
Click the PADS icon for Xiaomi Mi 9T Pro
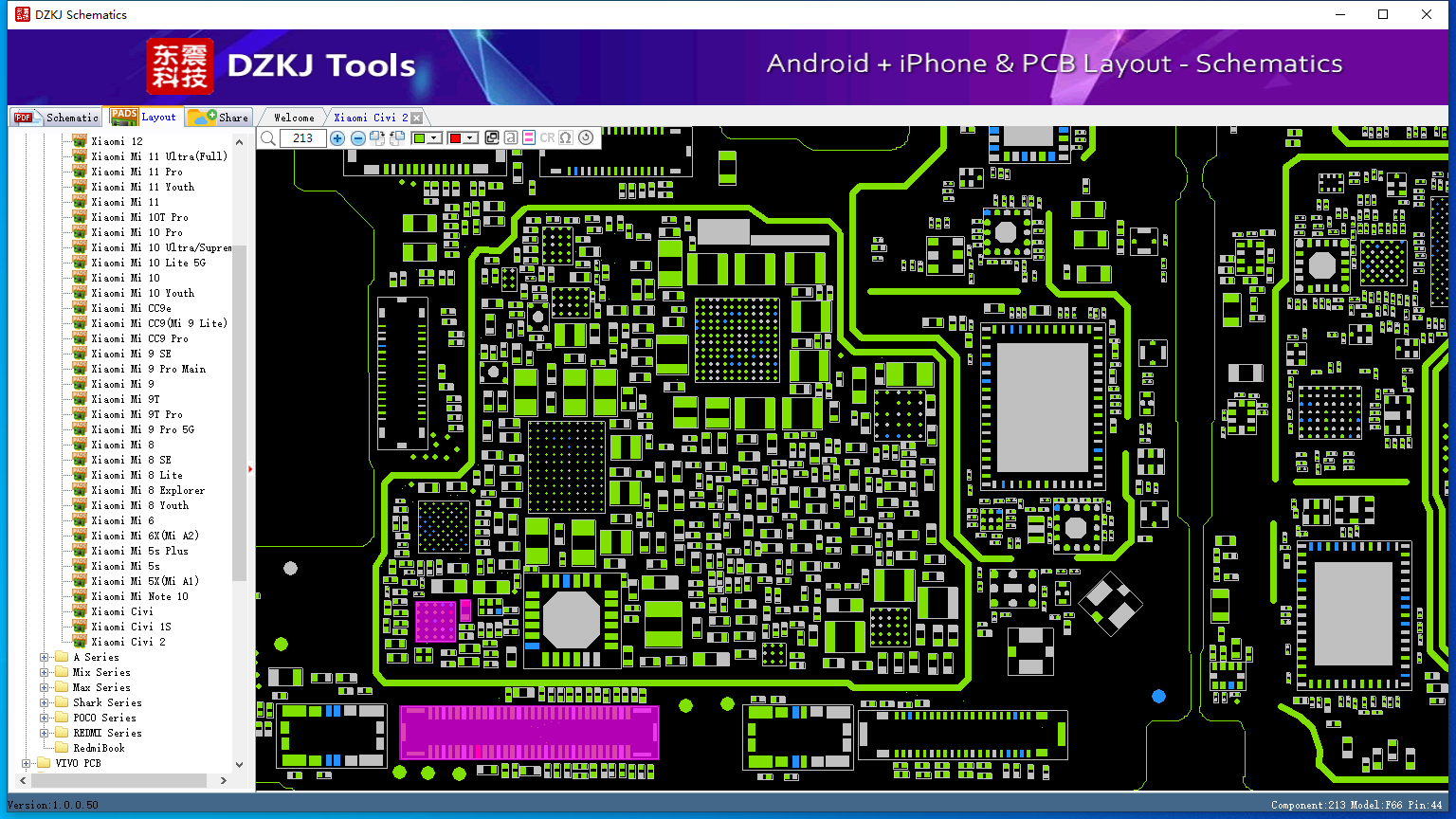[x=80, y=414]
